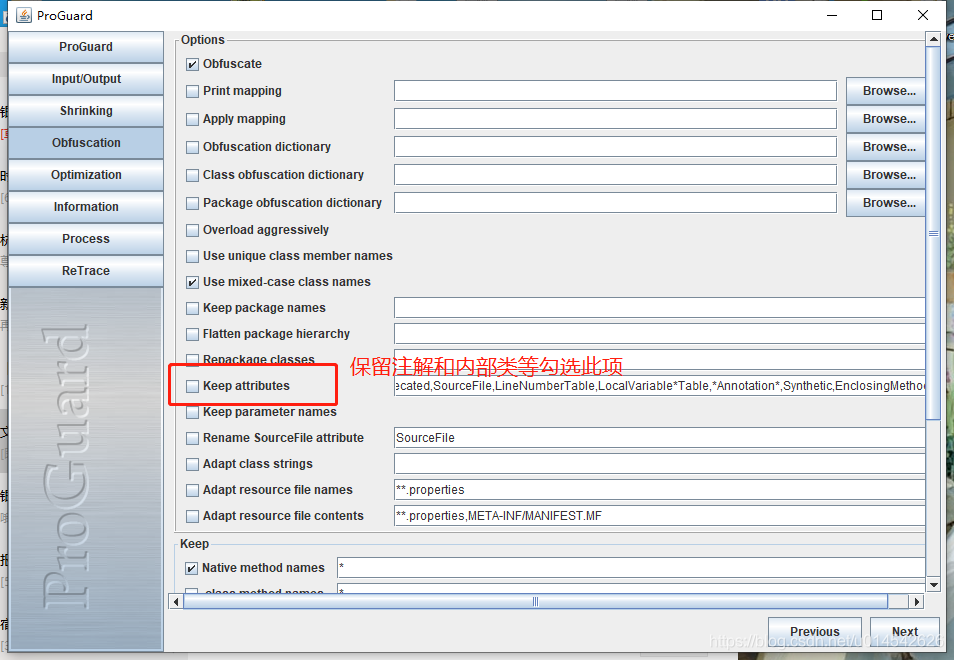The height and width of the screenshot is (660, 954).
Task: Focus the Print mapping text field
Action: click(x=615, y=91)
